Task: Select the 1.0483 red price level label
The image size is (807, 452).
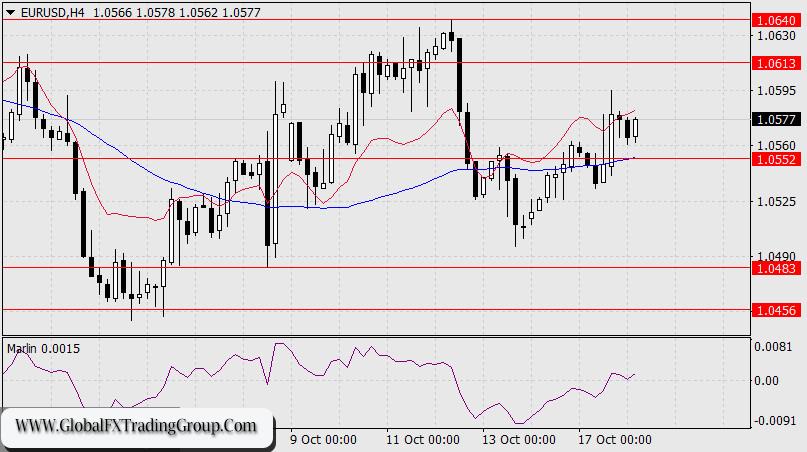Action: coord(777,268)
